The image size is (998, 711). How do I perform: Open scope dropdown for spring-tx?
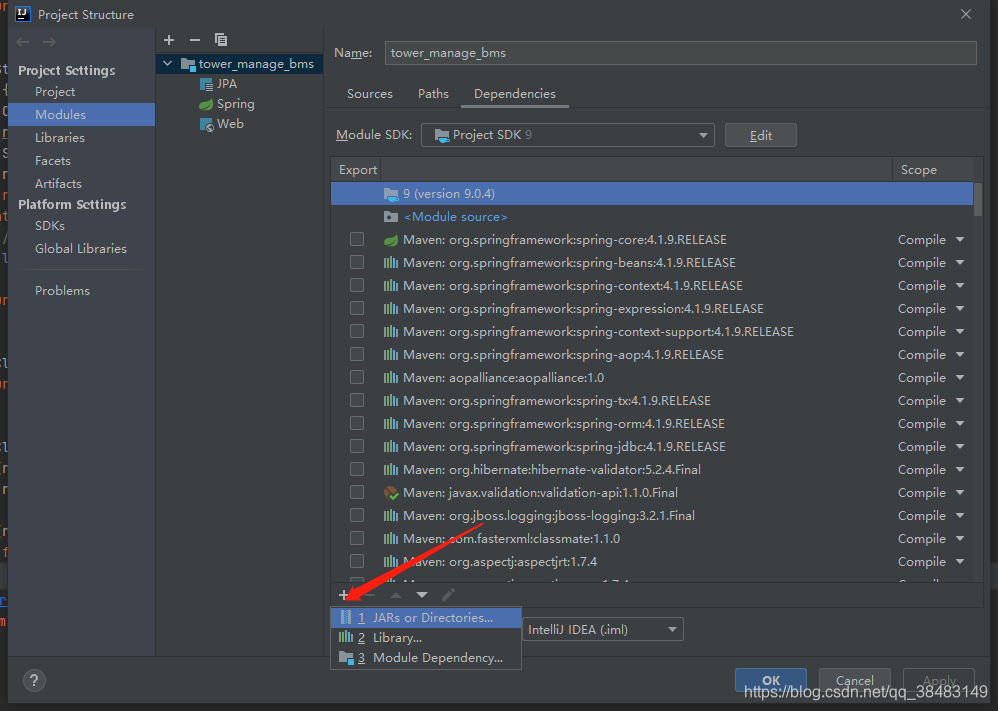[x=960, y=400]
